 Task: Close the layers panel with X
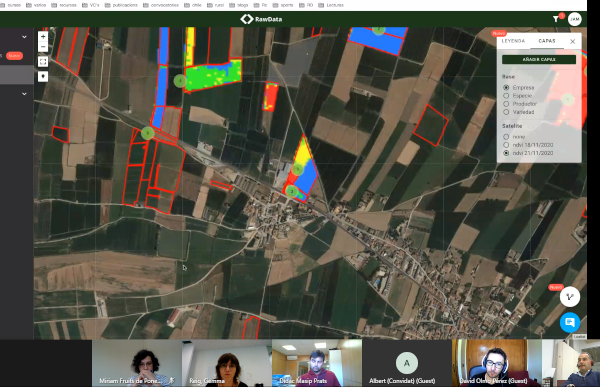(x=572, y=41)
